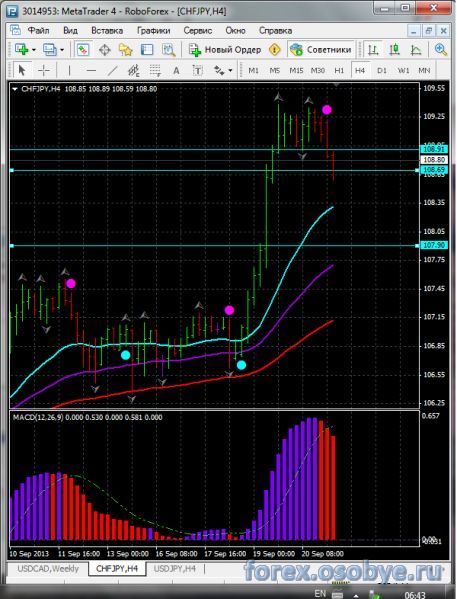This screenshot has height=599, width=457.
Task: Toggle Советники auto-trading on or off
Action: (x=320, y=50)
